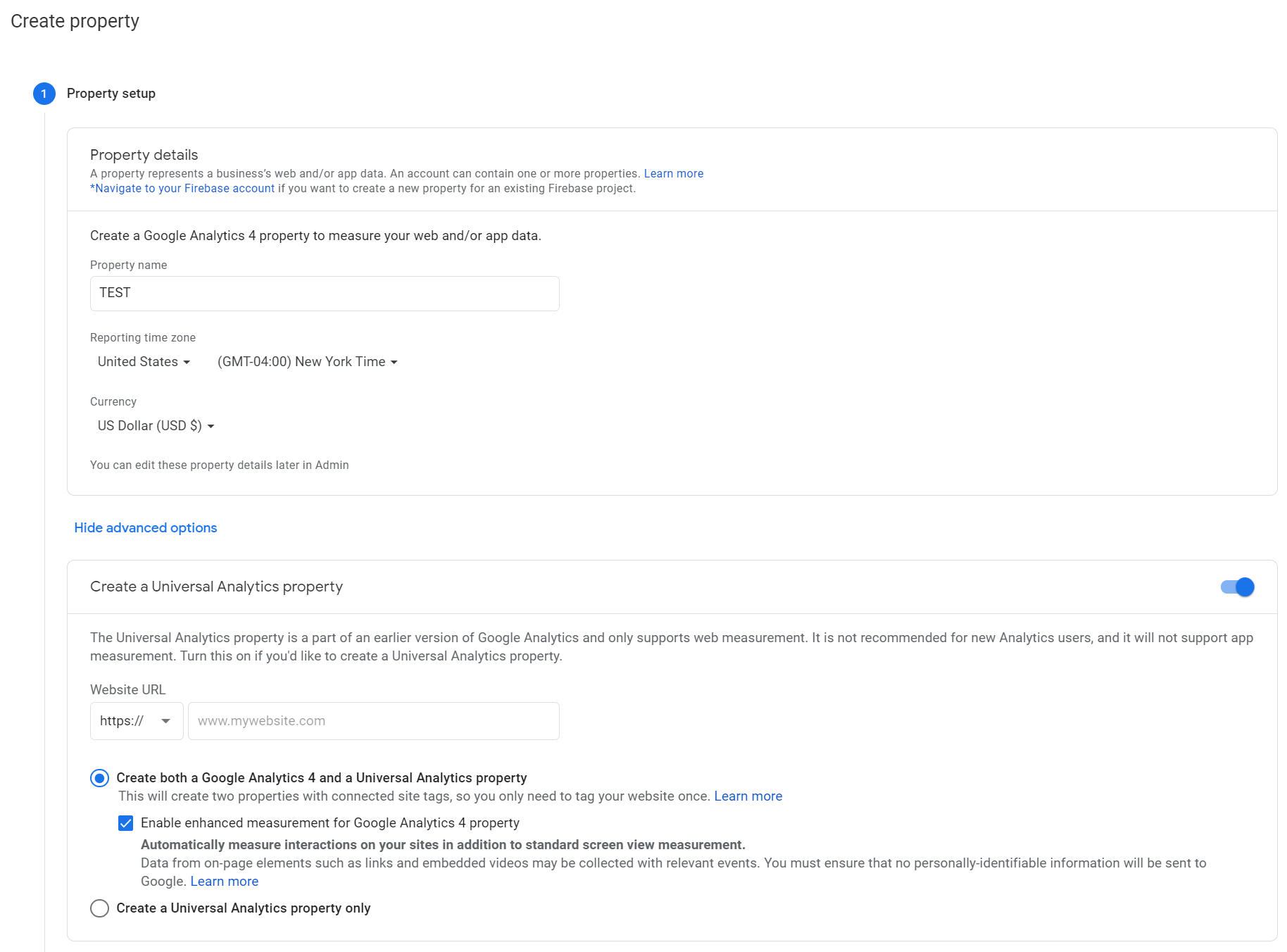Open the US Dollar currency dropdown

[156, 426]
